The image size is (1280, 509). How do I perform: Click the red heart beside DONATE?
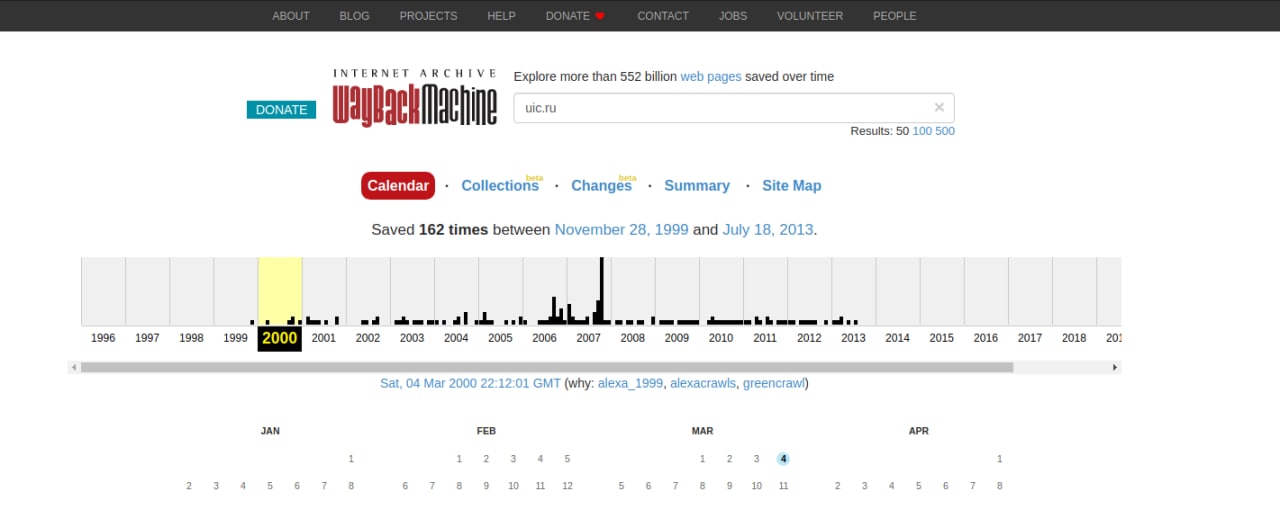600,16
